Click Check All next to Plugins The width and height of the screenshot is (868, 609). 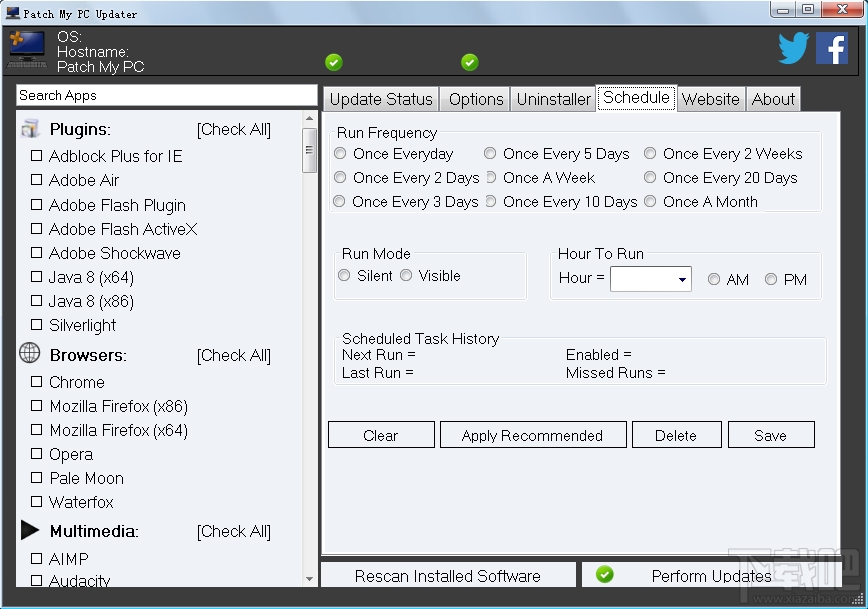[x=234, y=128]
